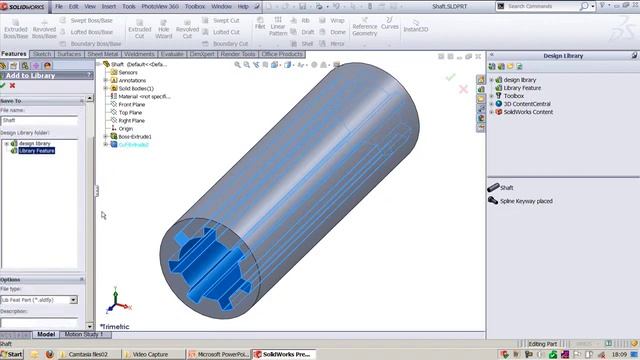Click the Mirror tool
This screenshot has height=360, width=640.
point(332,44)
